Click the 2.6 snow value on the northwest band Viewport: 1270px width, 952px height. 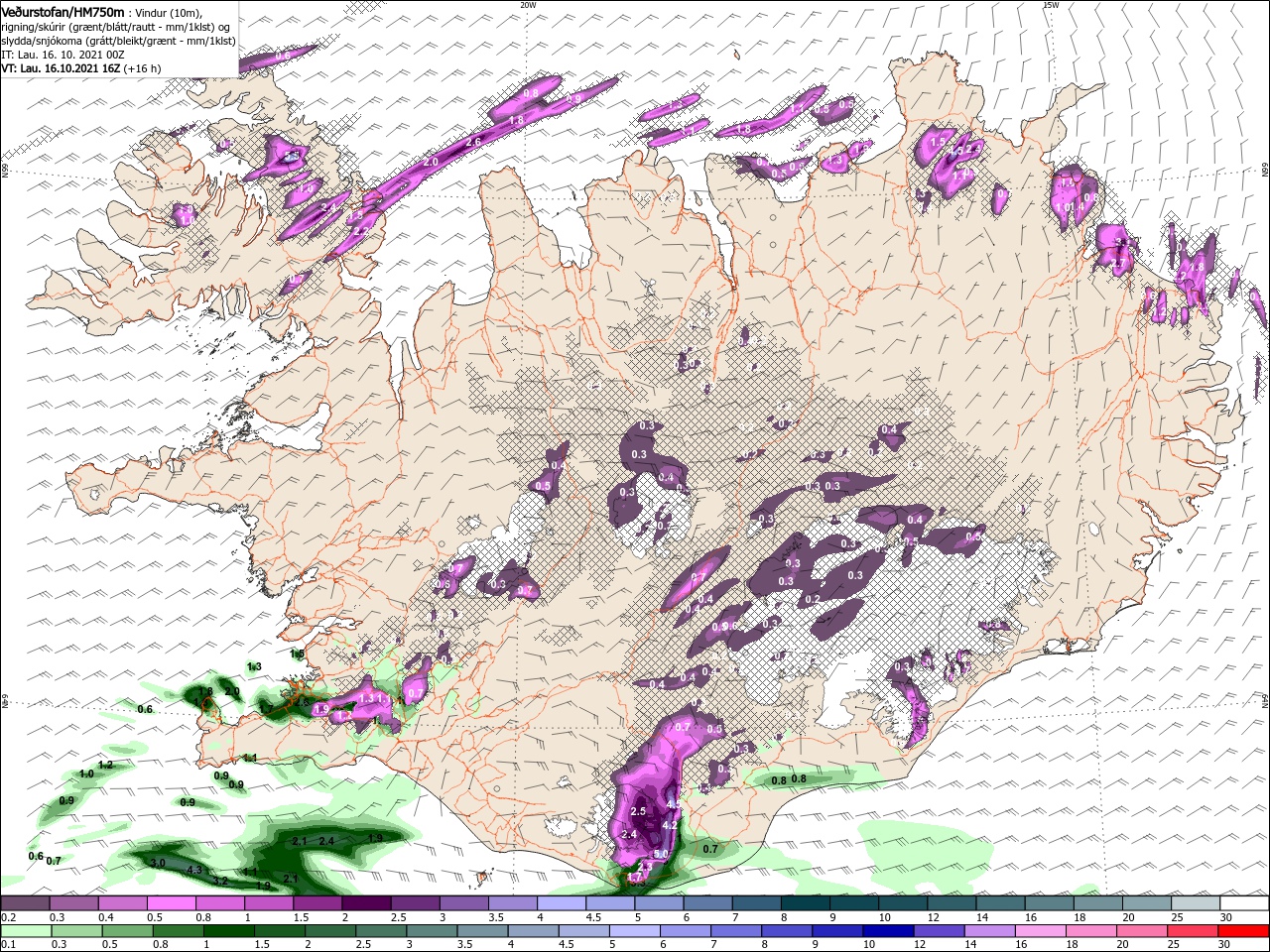[x=473, y=143]
